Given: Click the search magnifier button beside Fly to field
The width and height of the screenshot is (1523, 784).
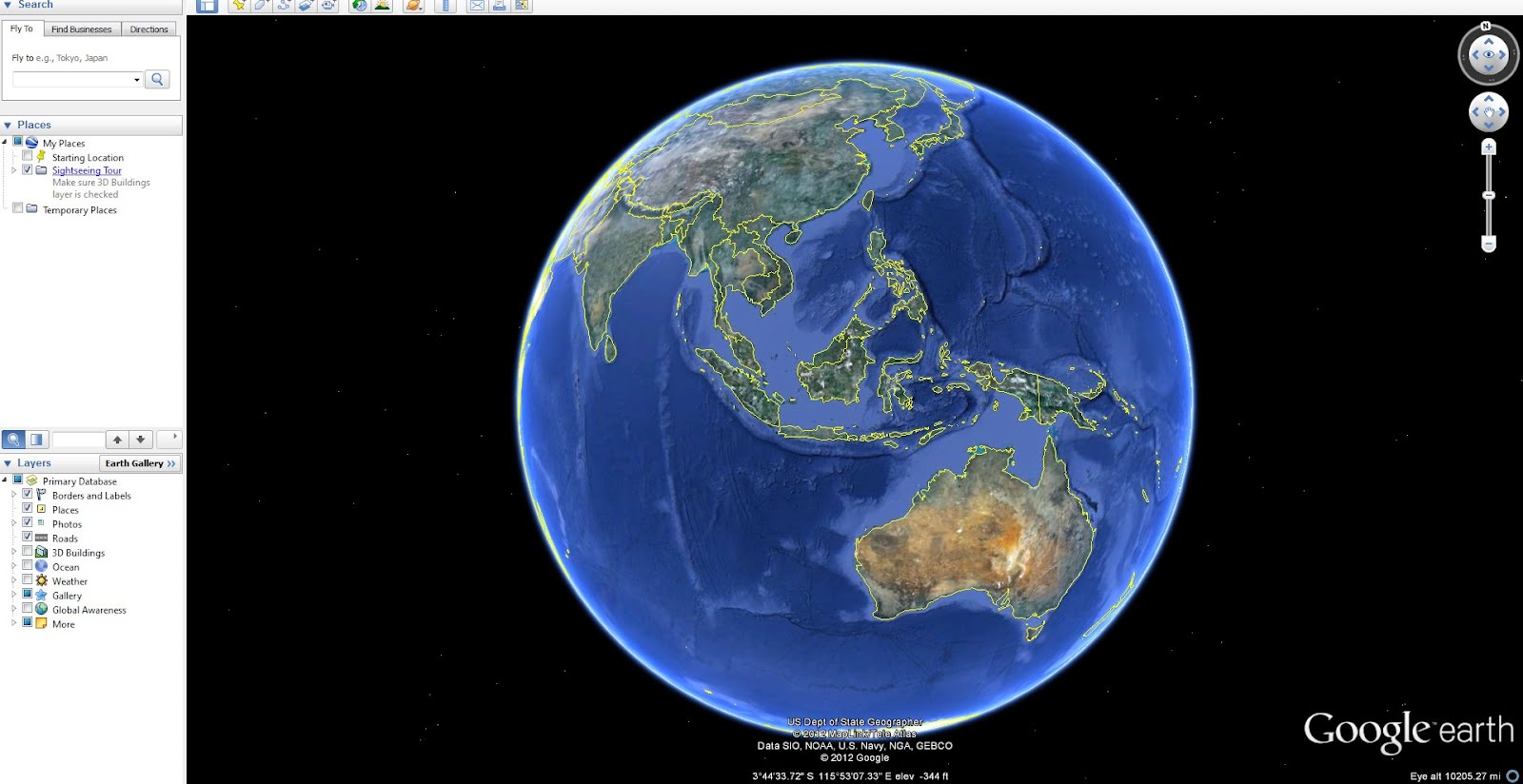Looking at the screenshot, I should (x=158, y=79).
